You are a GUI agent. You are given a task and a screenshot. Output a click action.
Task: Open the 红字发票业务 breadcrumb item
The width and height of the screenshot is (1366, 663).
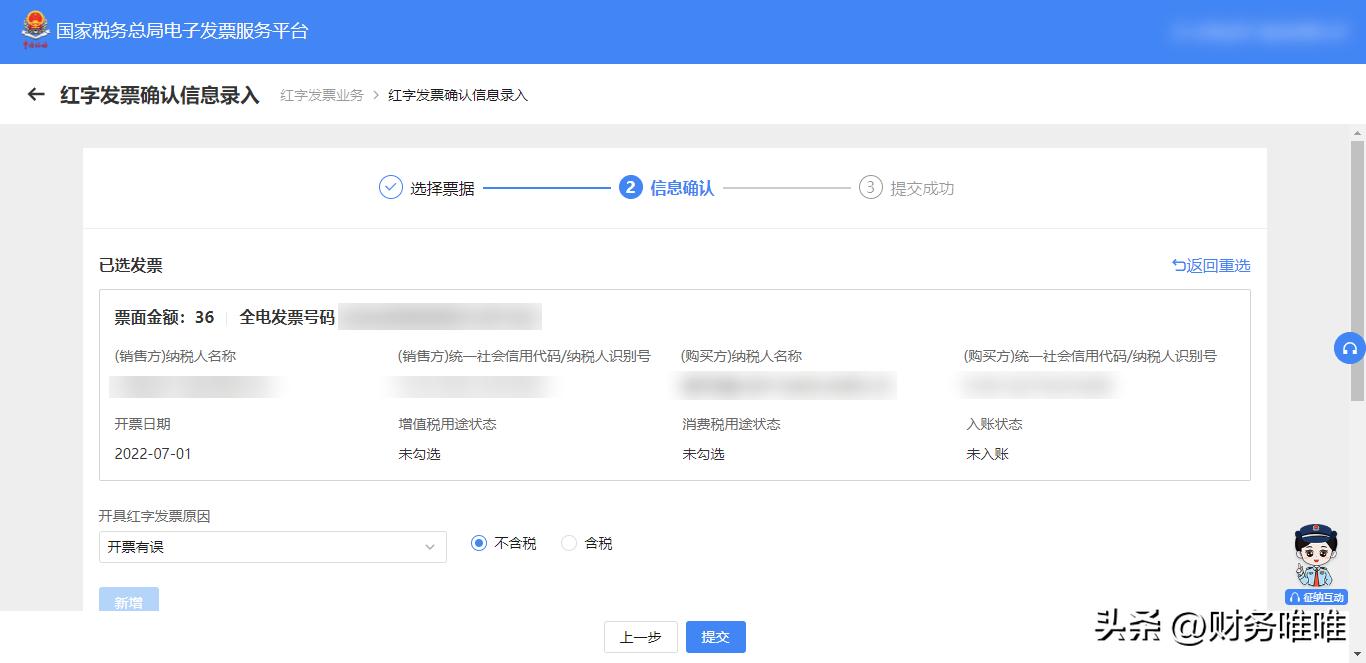320,94
